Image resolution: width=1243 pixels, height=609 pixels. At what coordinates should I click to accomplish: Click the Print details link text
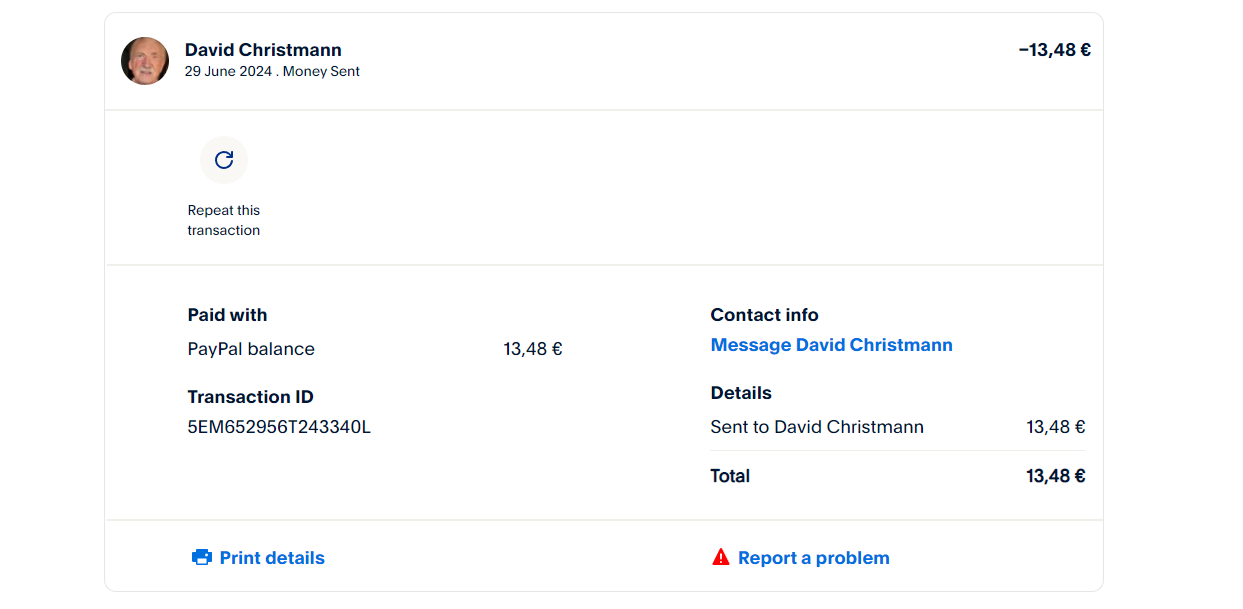[272, 558]
